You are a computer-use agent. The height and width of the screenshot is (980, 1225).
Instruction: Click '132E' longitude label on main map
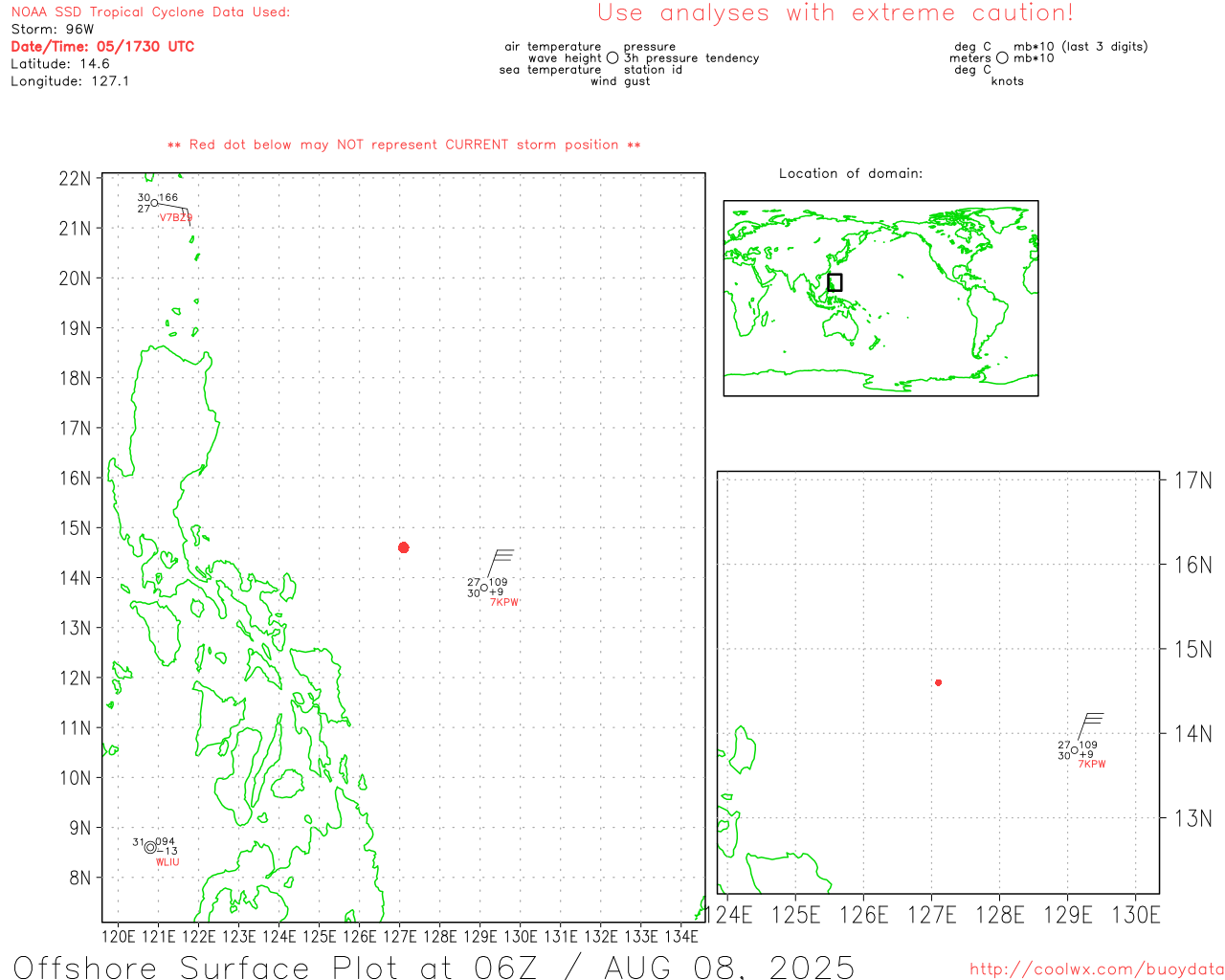601,936
